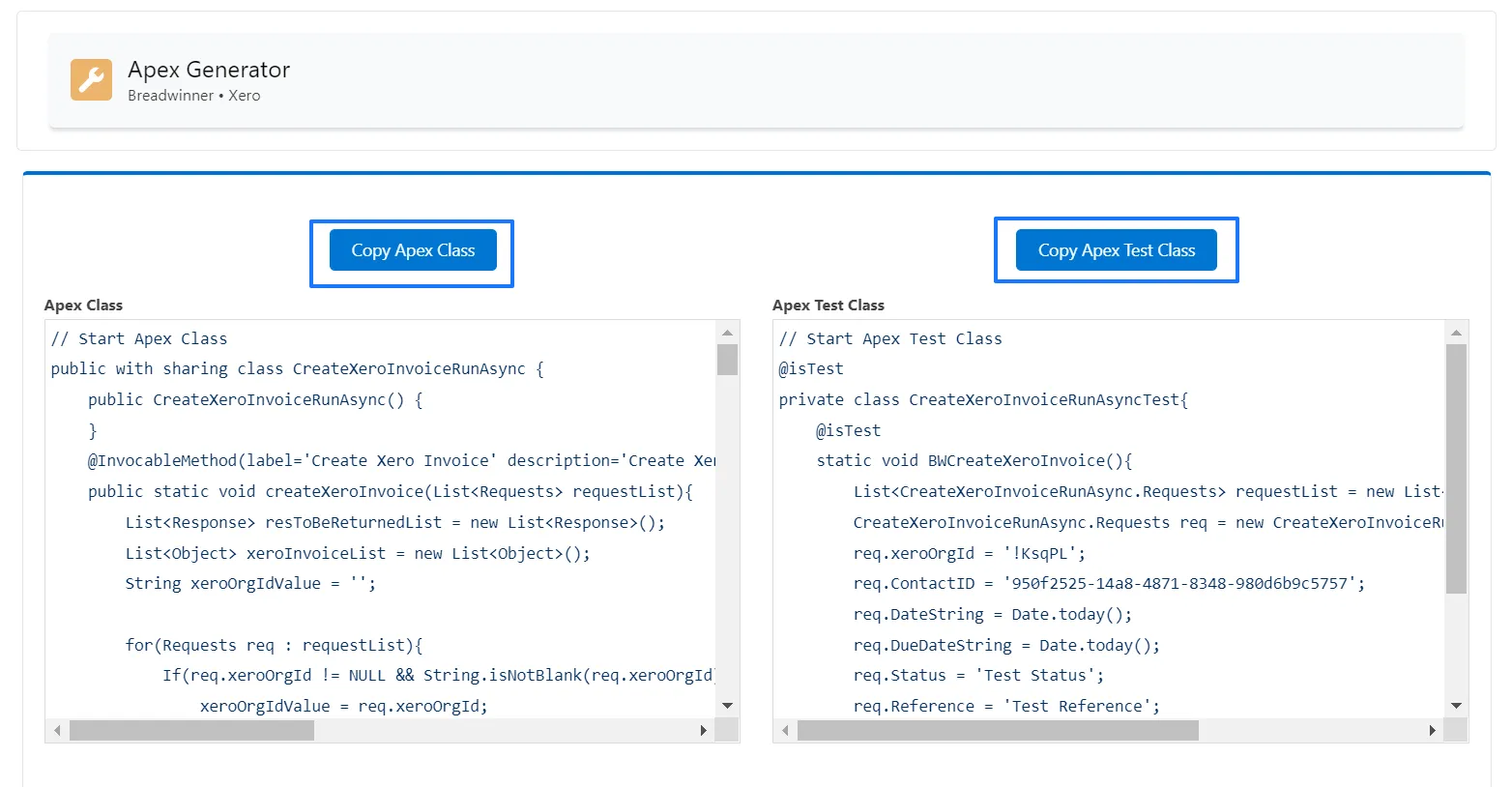
Task: Click the 'Apex Class' label
Action: tap(83, 306)
